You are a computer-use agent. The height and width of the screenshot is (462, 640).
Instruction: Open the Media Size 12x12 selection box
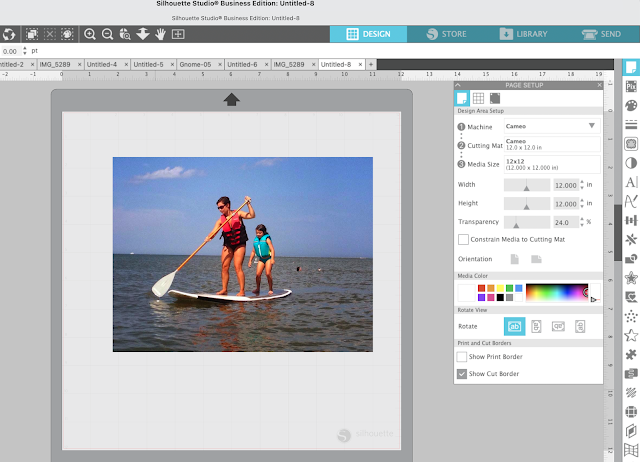552,164
